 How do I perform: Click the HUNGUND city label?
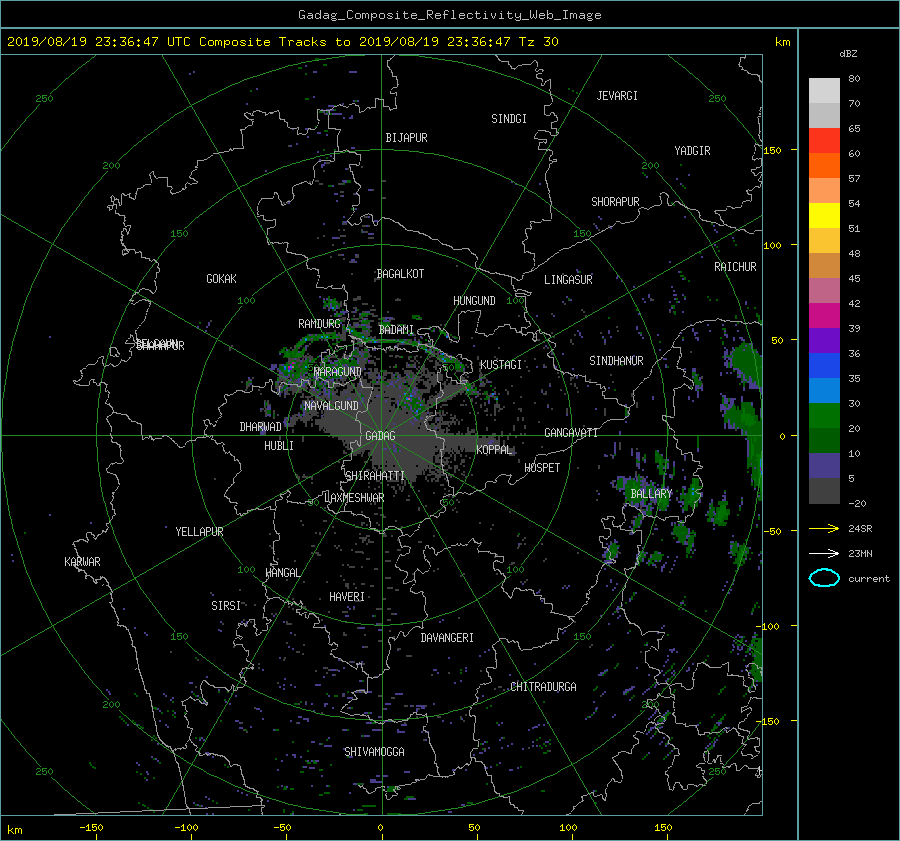coord(474,301)
